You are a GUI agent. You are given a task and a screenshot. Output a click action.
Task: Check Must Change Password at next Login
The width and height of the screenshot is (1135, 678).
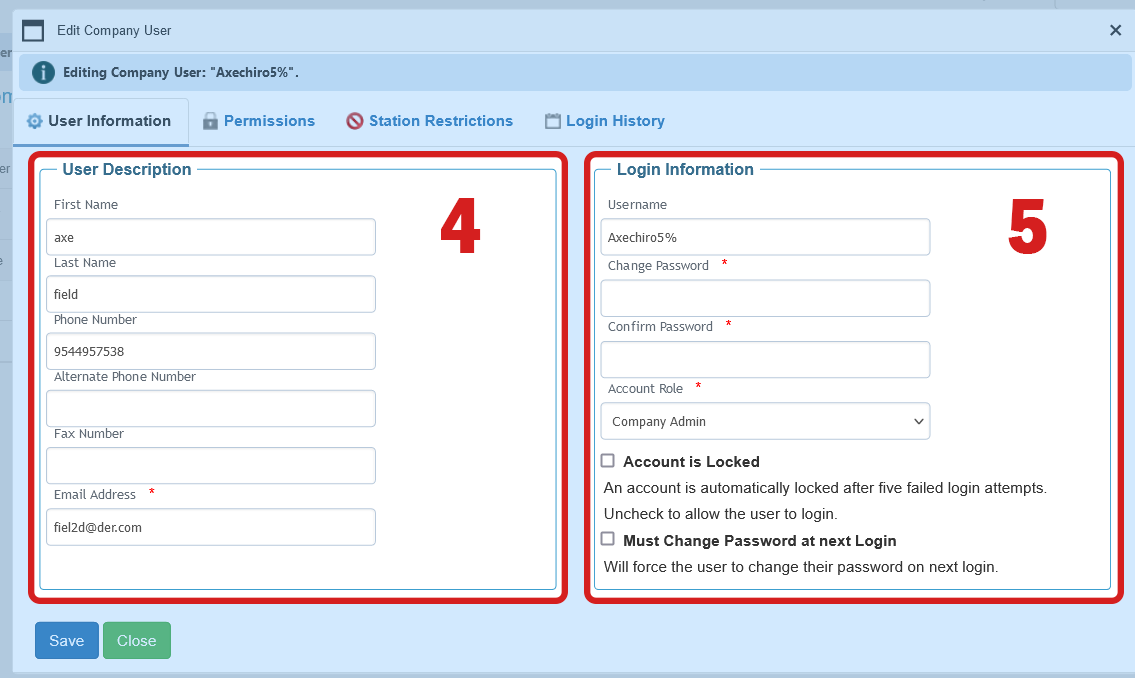point(607,538)
